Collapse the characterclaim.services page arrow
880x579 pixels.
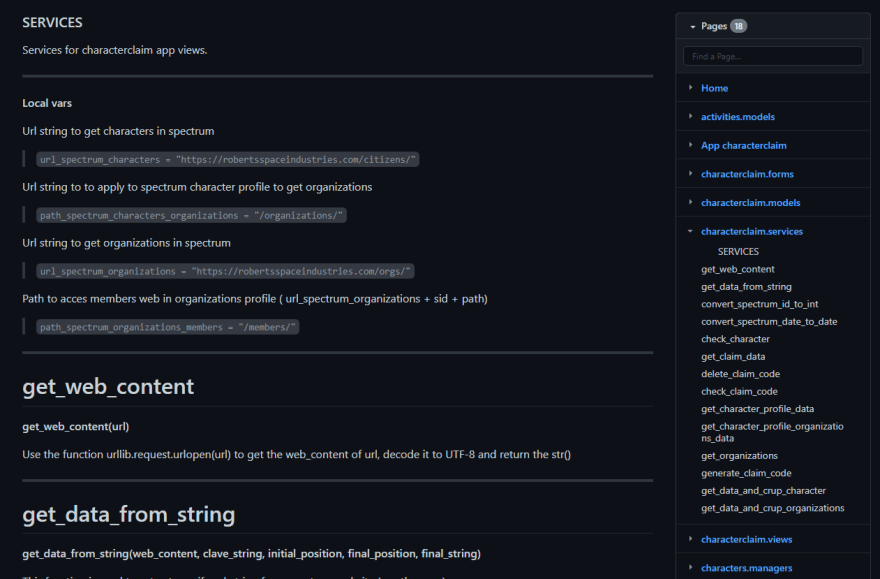pyautogui.click(x=690, y=231)
